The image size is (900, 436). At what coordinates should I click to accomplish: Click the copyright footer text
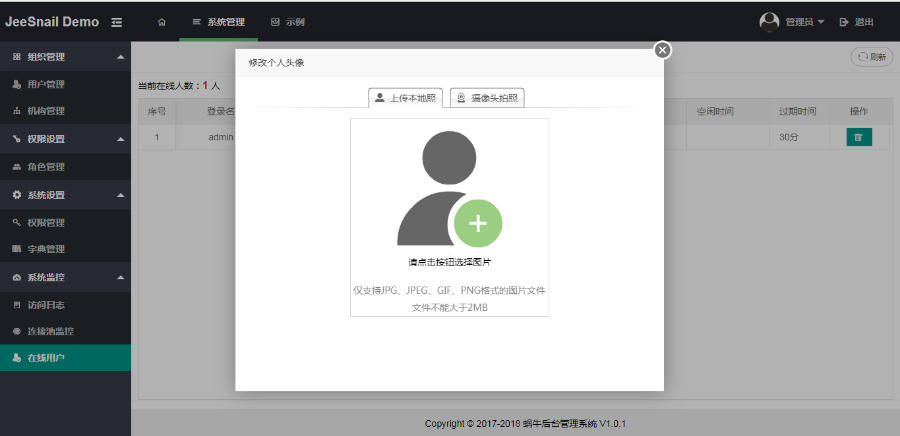525,424
